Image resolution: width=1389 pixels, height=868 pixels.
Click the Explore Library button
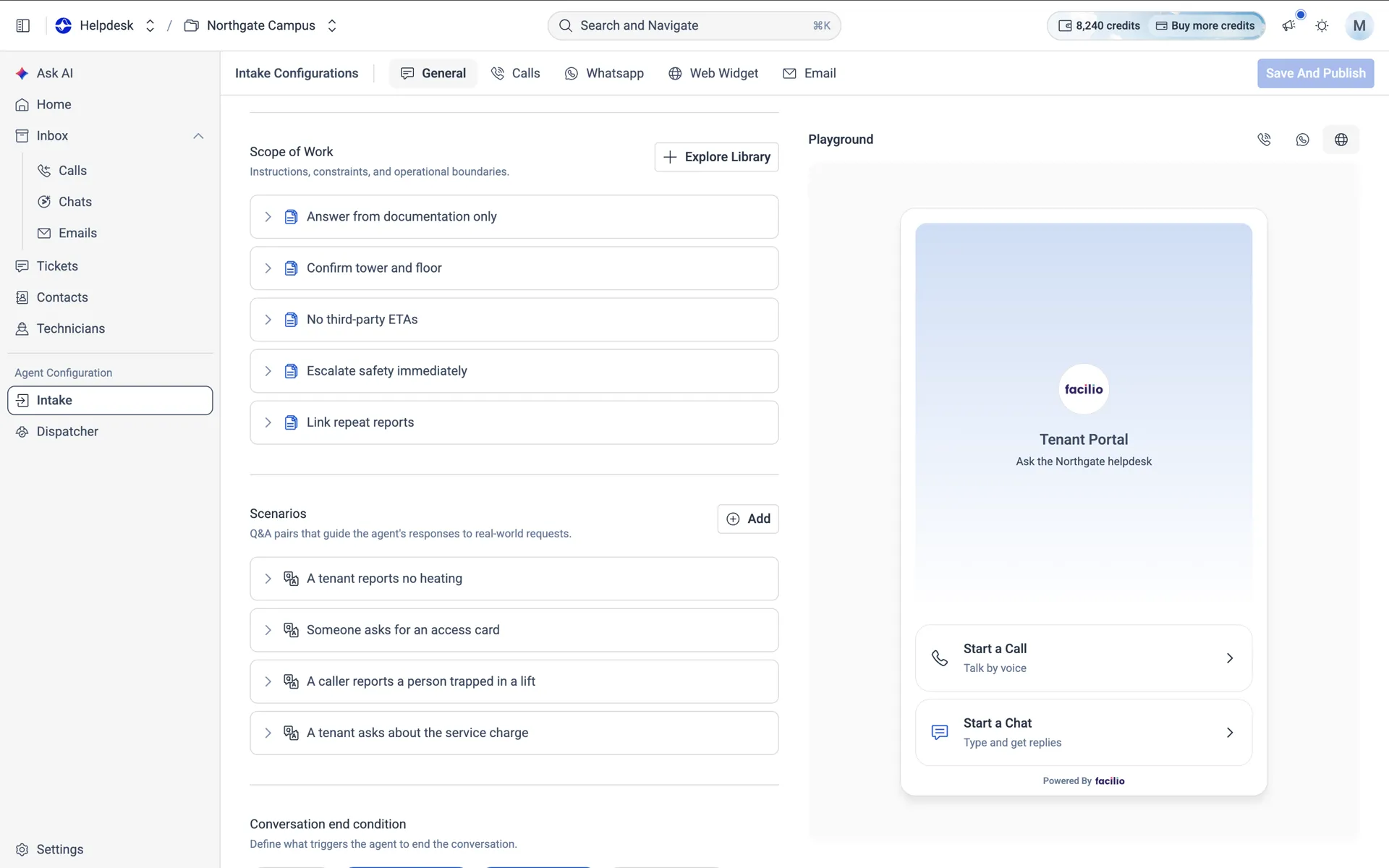click(716, 157)
